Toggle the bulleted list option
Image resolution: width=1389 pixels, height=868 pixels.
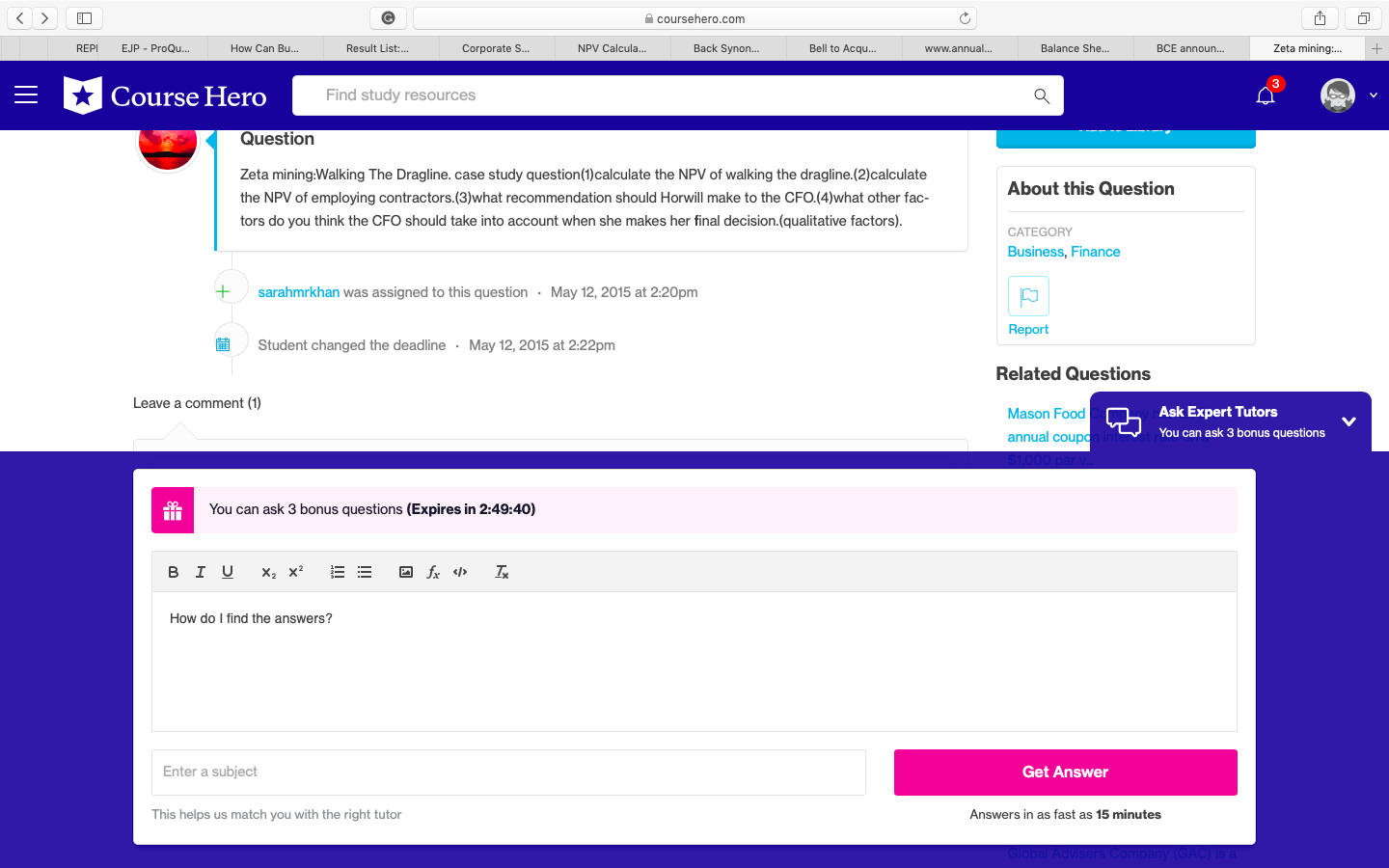364,571
